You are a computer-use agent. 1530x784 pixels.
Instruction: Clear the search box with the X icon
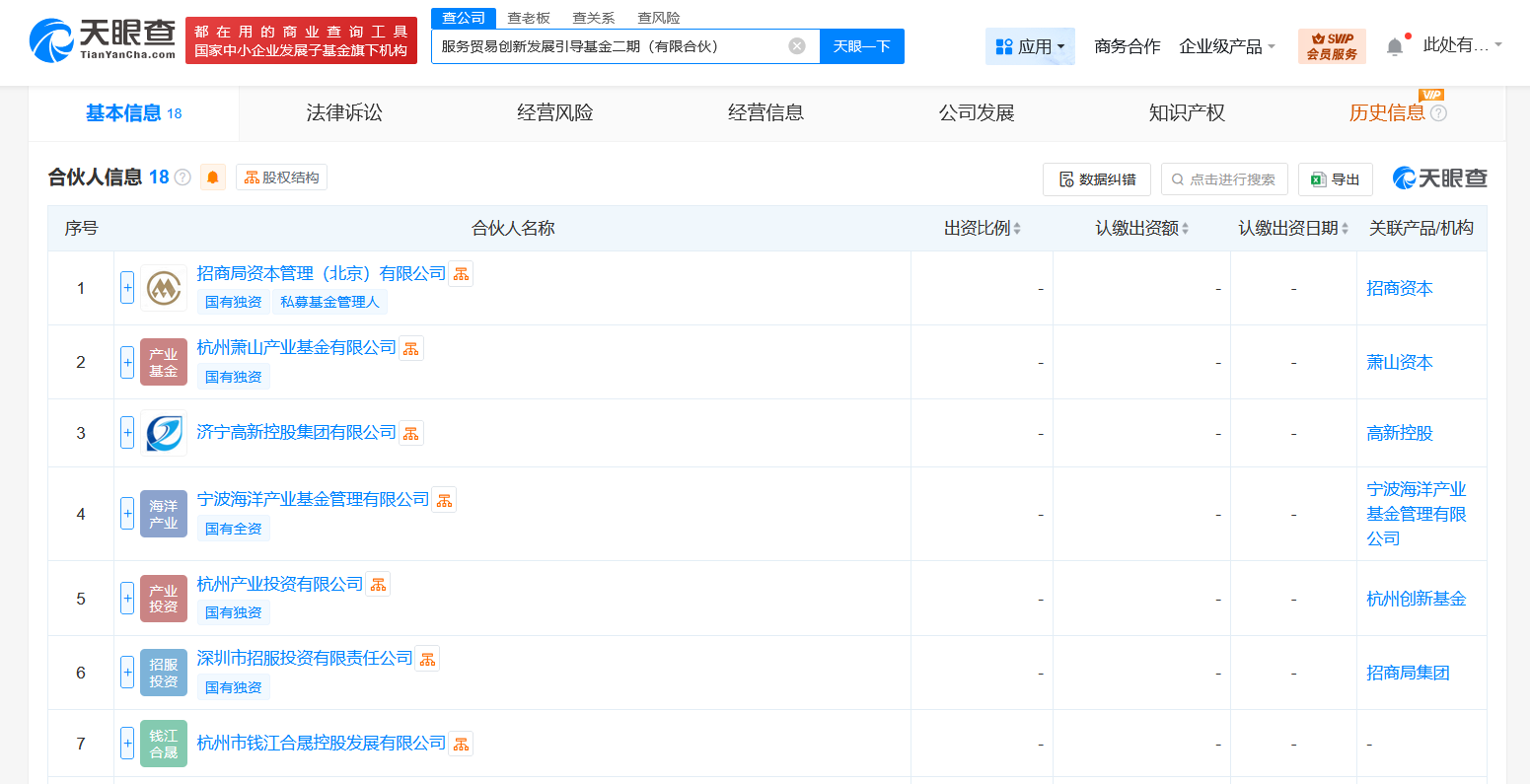click(796, 45)
